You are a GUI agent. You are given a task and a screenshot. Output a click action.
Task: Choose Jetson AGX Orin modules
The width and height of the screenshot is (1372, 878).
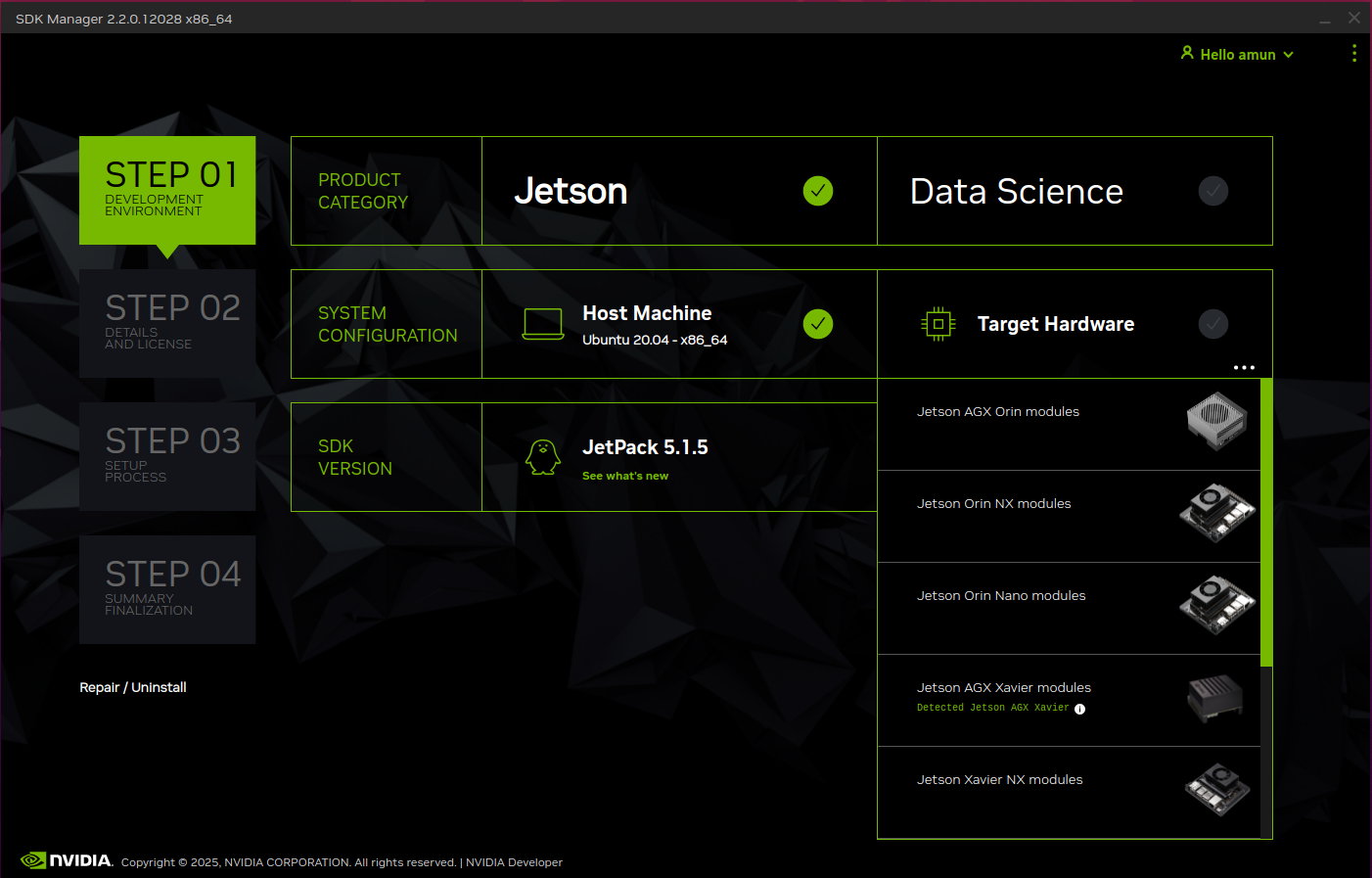[x=1069, y=425]
